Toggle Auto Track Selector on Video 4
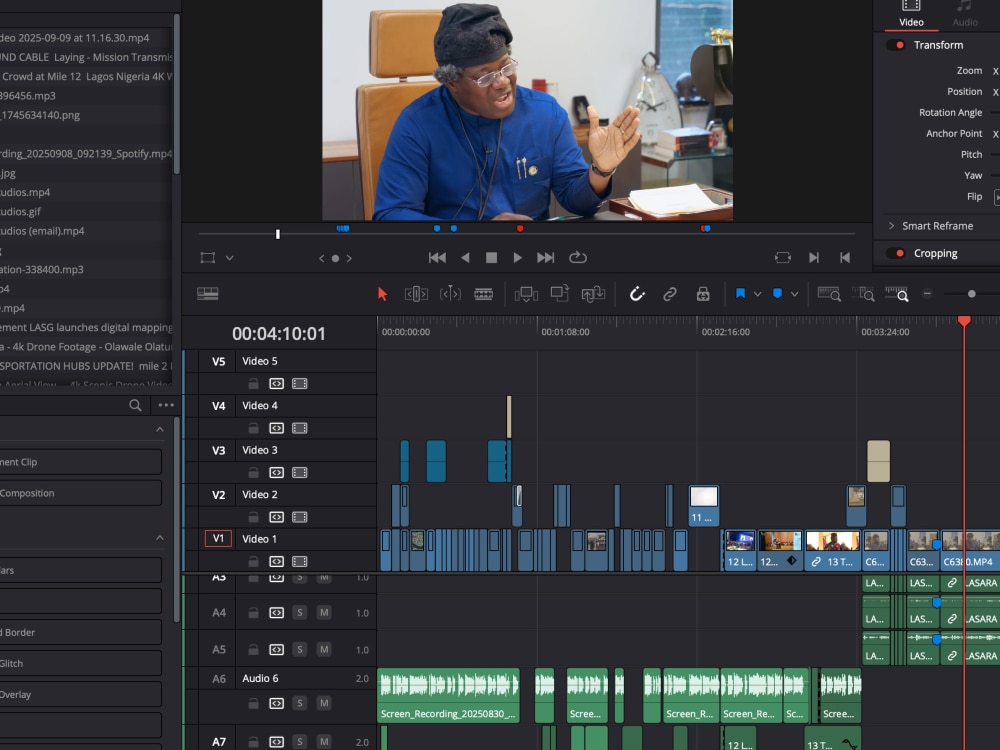Viewport: 1000px width, 750px height. tap(276, 428)
